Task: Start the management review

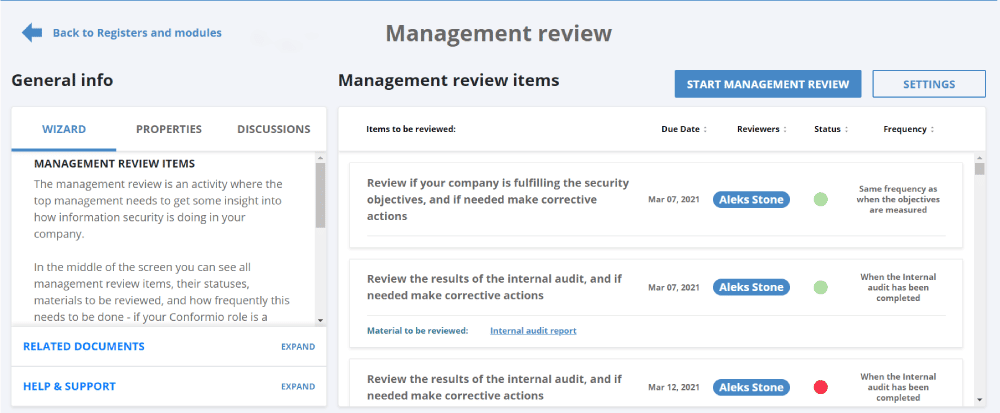Action: (768, 84)
